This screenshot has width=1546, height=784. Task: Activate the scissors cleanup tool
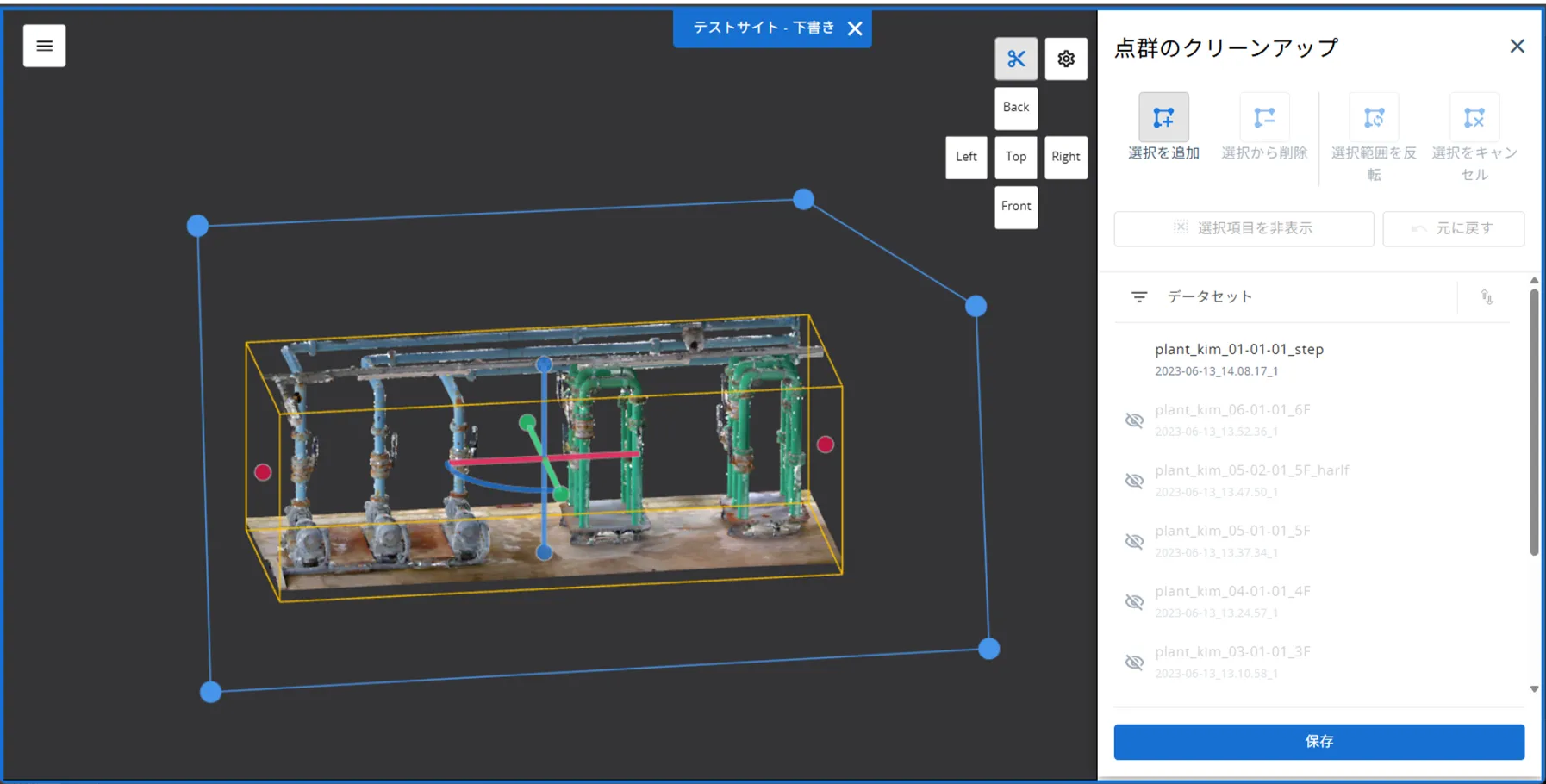[x=1016, y=59]
